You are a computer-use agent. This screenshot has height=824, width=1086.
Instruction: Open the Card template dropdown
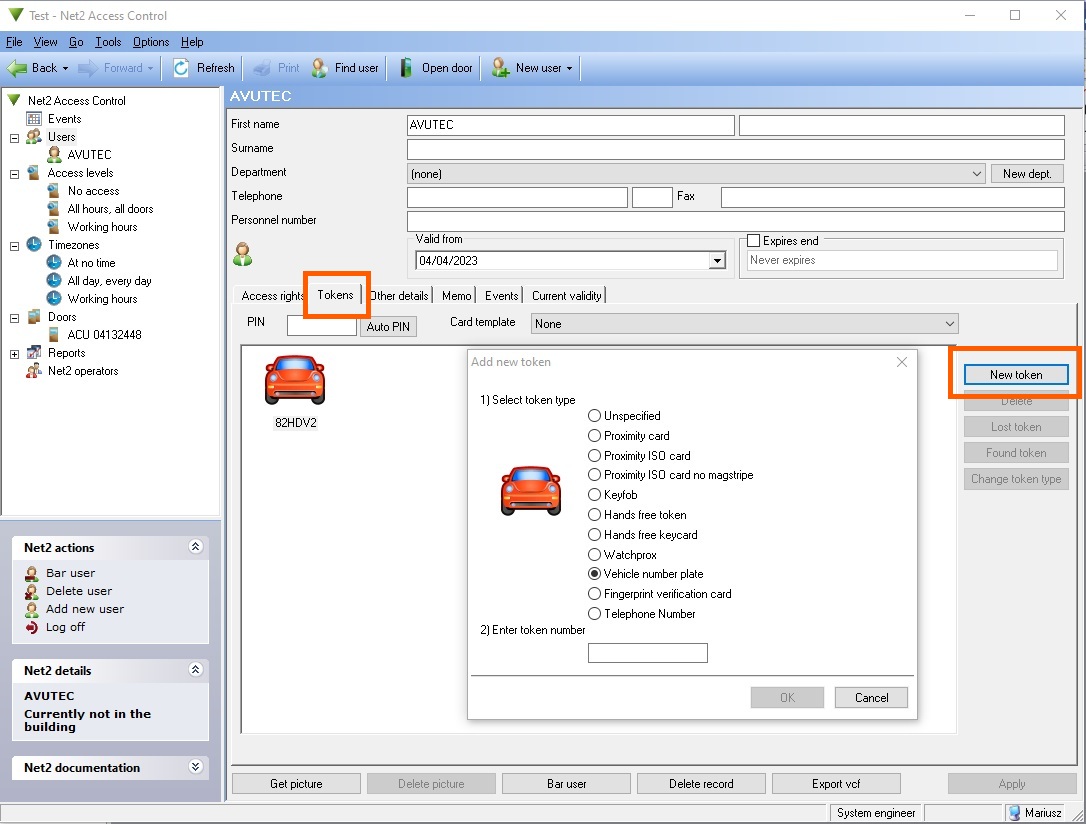coord(950,323)
